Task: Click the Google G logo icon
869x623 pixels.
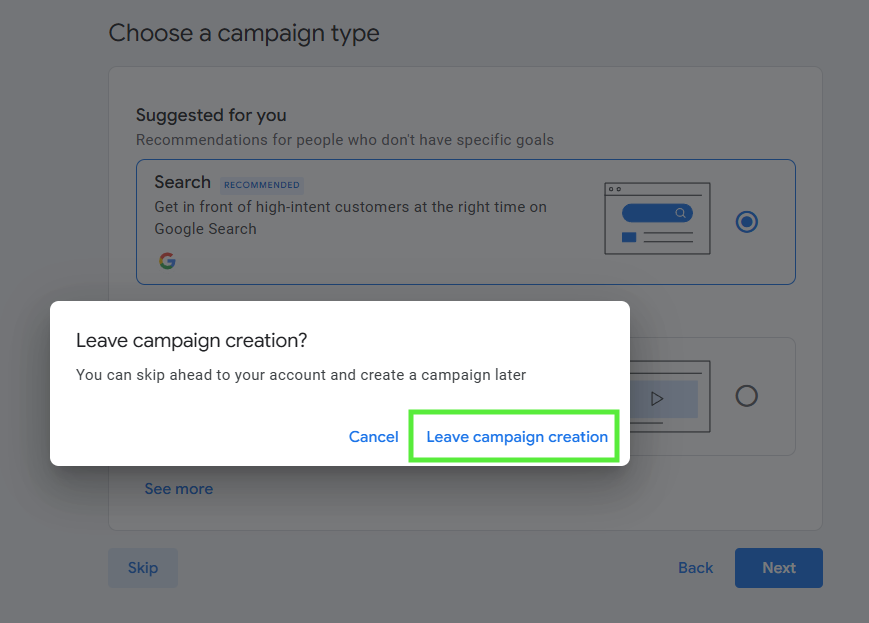Action: (167, 261)
